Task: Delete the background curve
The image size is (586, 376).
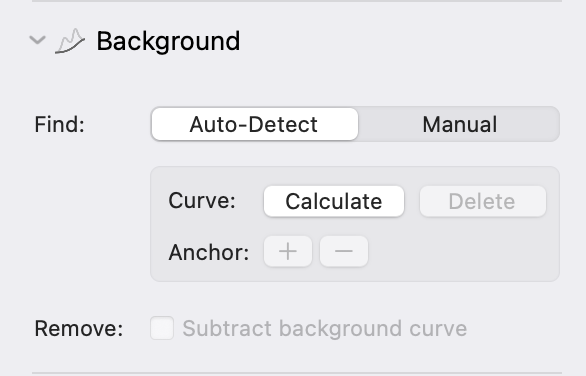Action: [x=482, y=201]
